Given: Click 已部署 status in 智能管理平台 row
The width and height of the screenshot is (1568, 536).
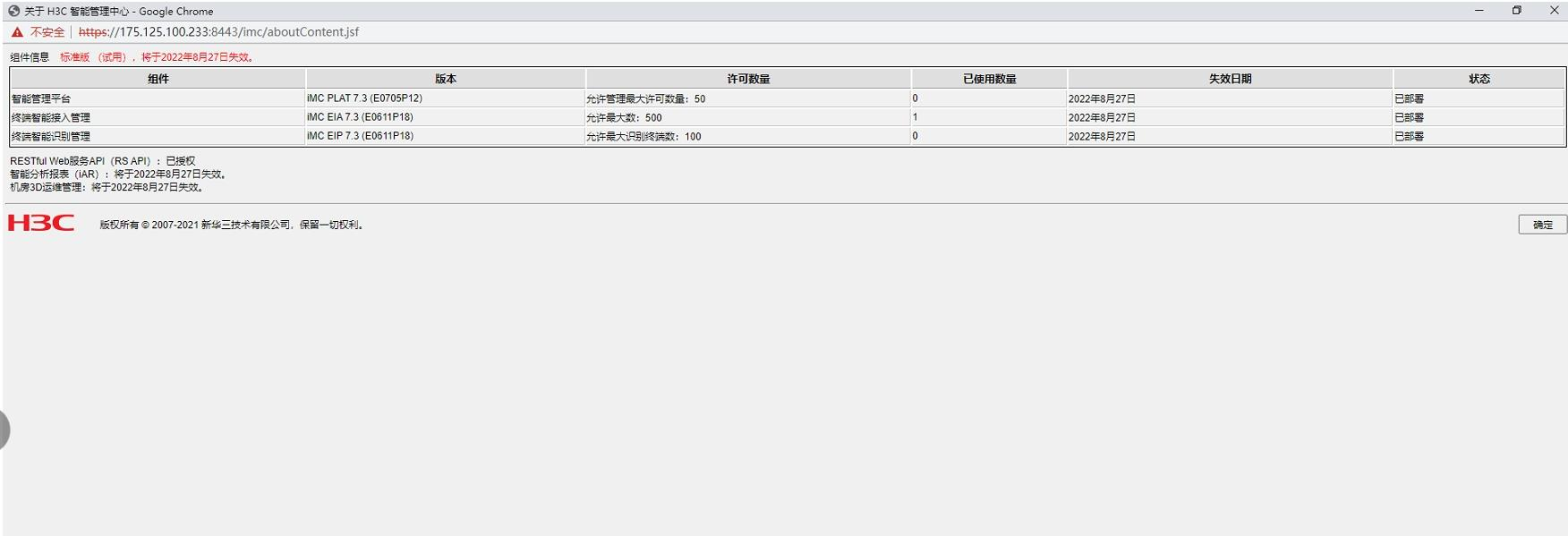Looking at the screenshot, I should (1409, 99).
